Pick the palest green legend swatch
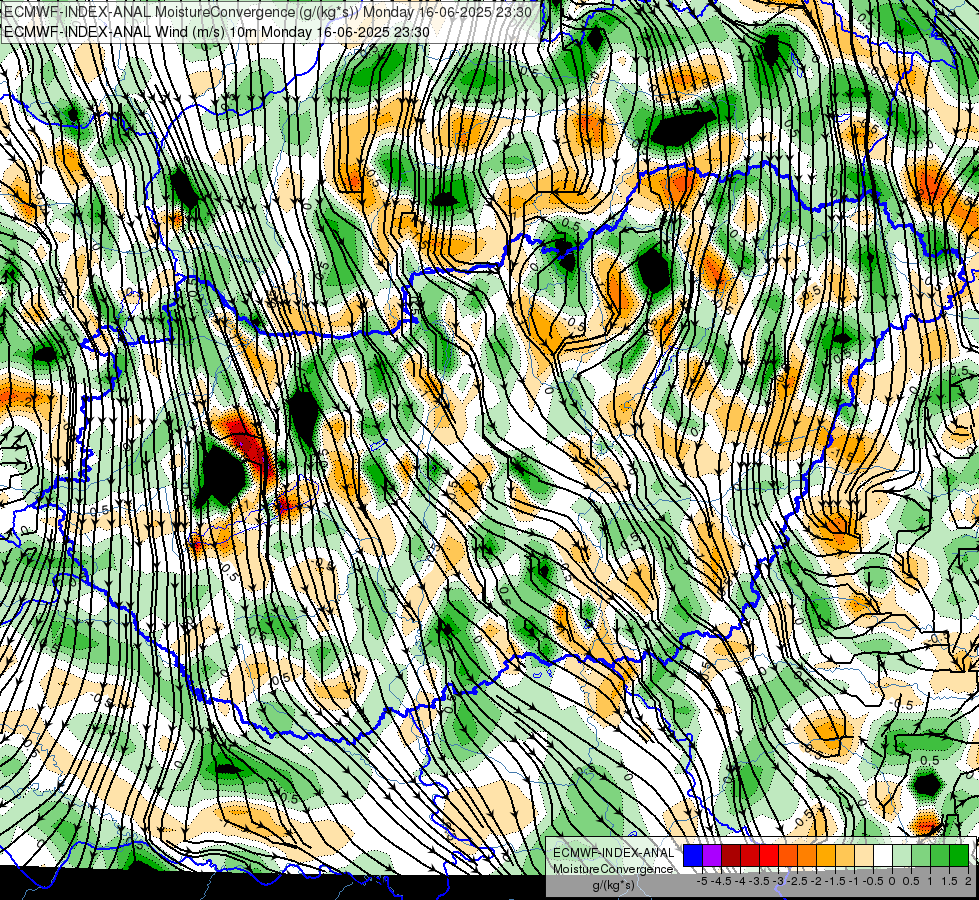 point(902,856)
